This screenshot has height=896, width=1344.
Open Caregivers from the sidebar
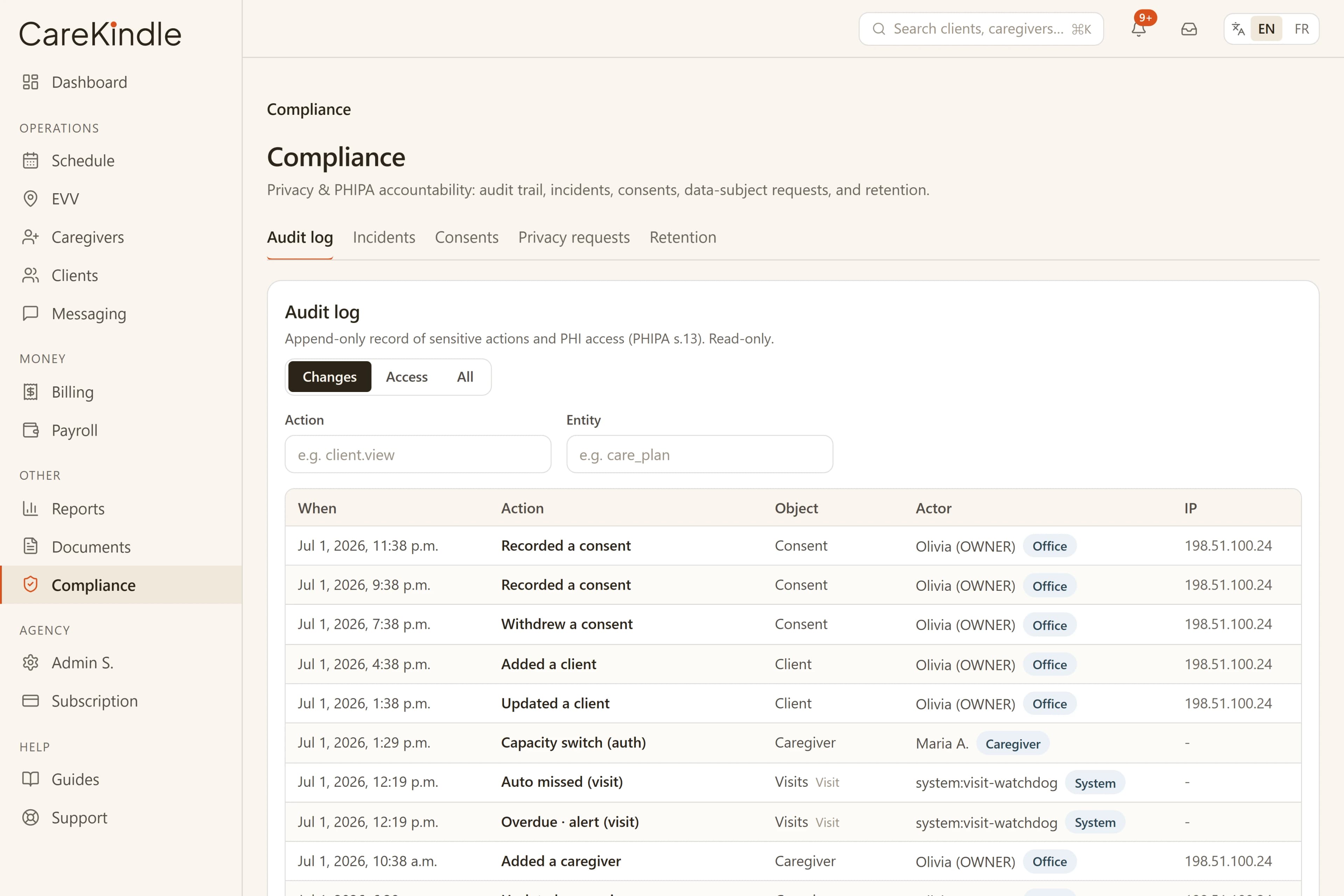(x=121, y=237)
